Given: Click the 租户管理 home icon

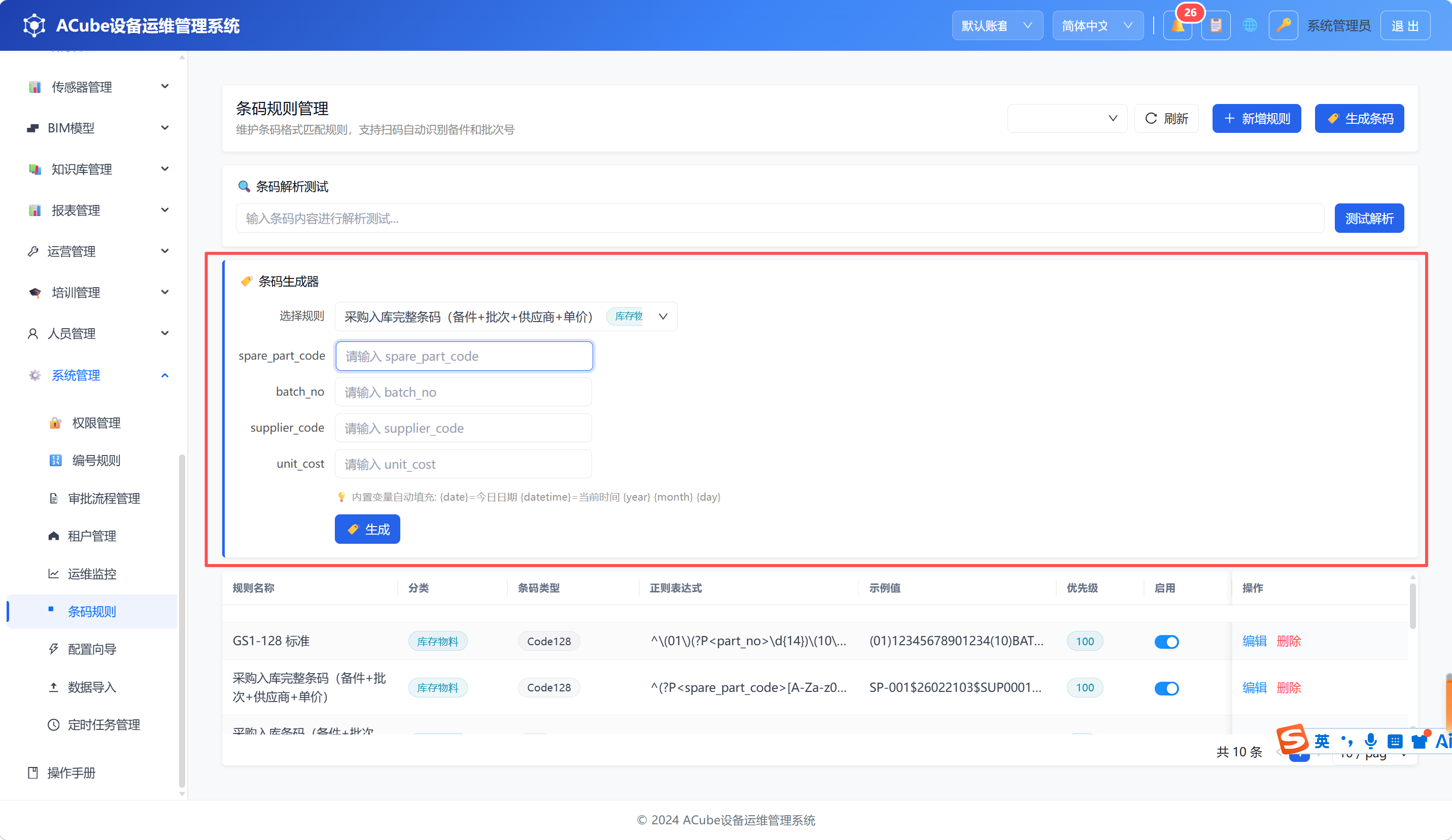Looking at the screenshot, I should [54, 536].
